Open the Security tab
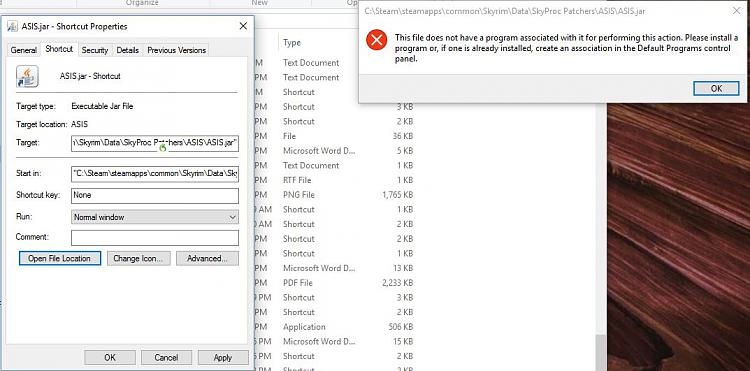The height and width of the screenshot is (371, 750). [95, 50]
